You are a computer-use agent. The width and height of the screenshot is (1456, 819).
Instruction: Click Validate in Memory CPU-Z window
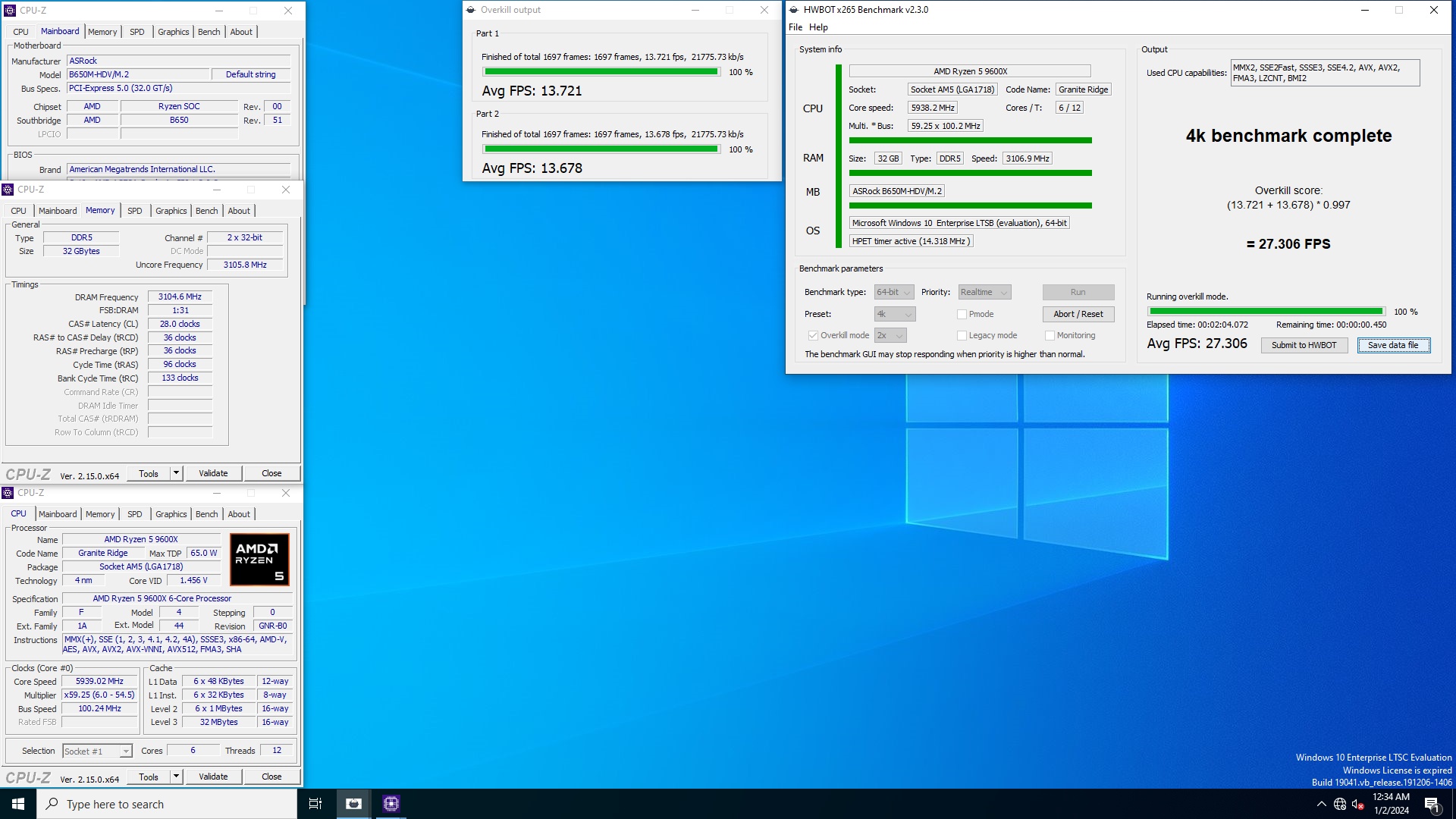click(x=213, y=473)
